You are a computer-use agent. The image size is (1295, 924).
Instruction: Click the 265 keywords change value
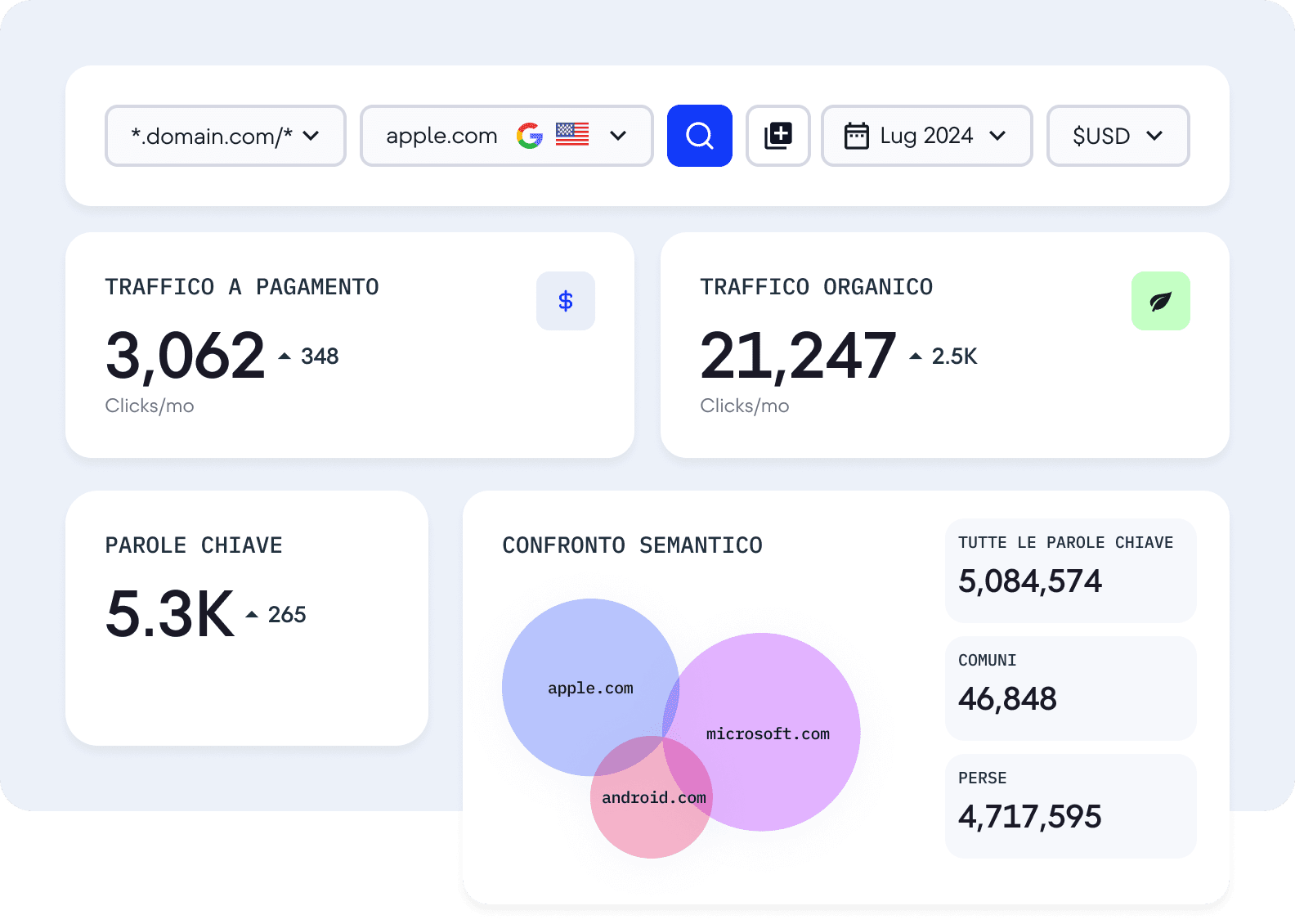[287, 615]
